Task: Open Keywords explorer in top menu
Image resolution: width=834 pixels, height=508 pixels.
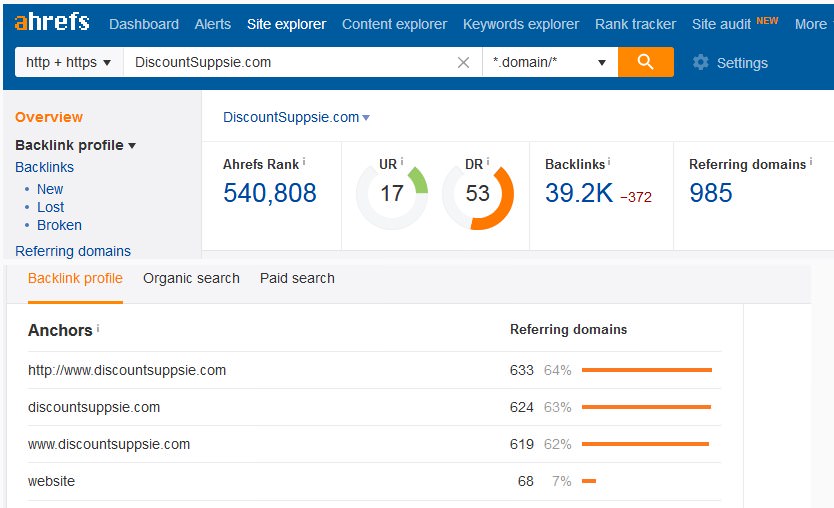Action: [520, 24]
